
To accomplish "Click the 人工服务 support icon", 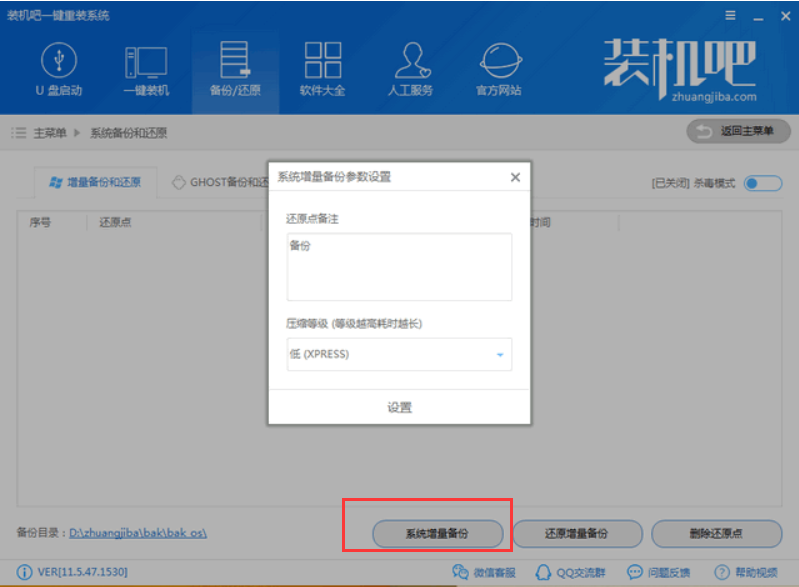I will 410,69.
